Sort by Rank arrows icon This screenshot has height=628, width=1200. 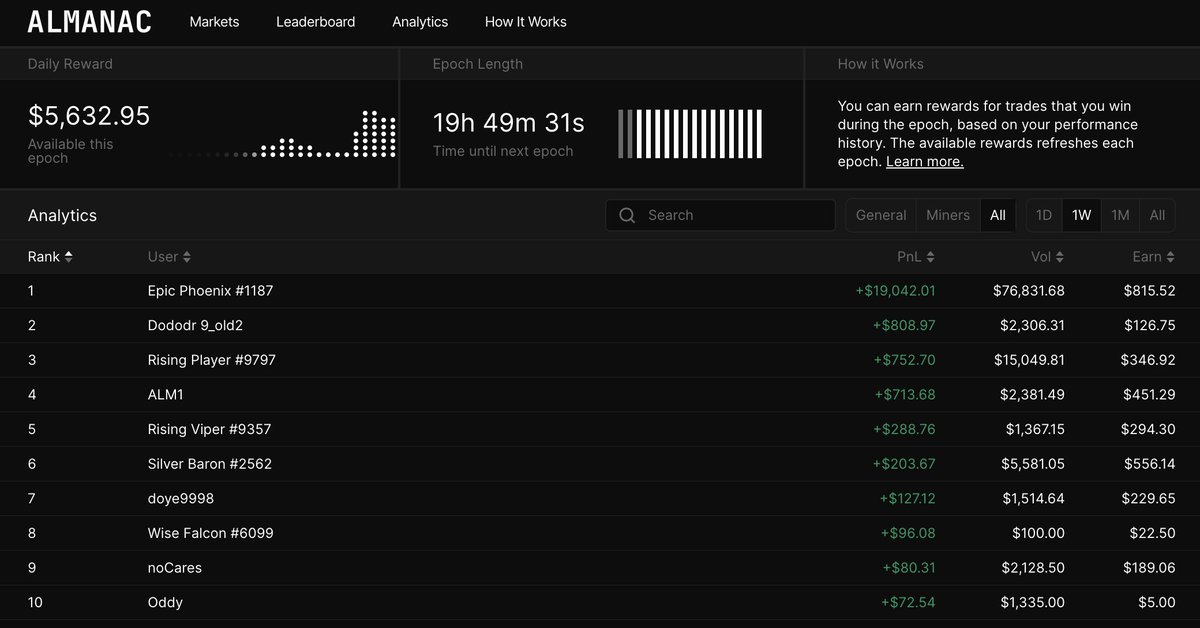pyautogui.click(x=68, y=257)
